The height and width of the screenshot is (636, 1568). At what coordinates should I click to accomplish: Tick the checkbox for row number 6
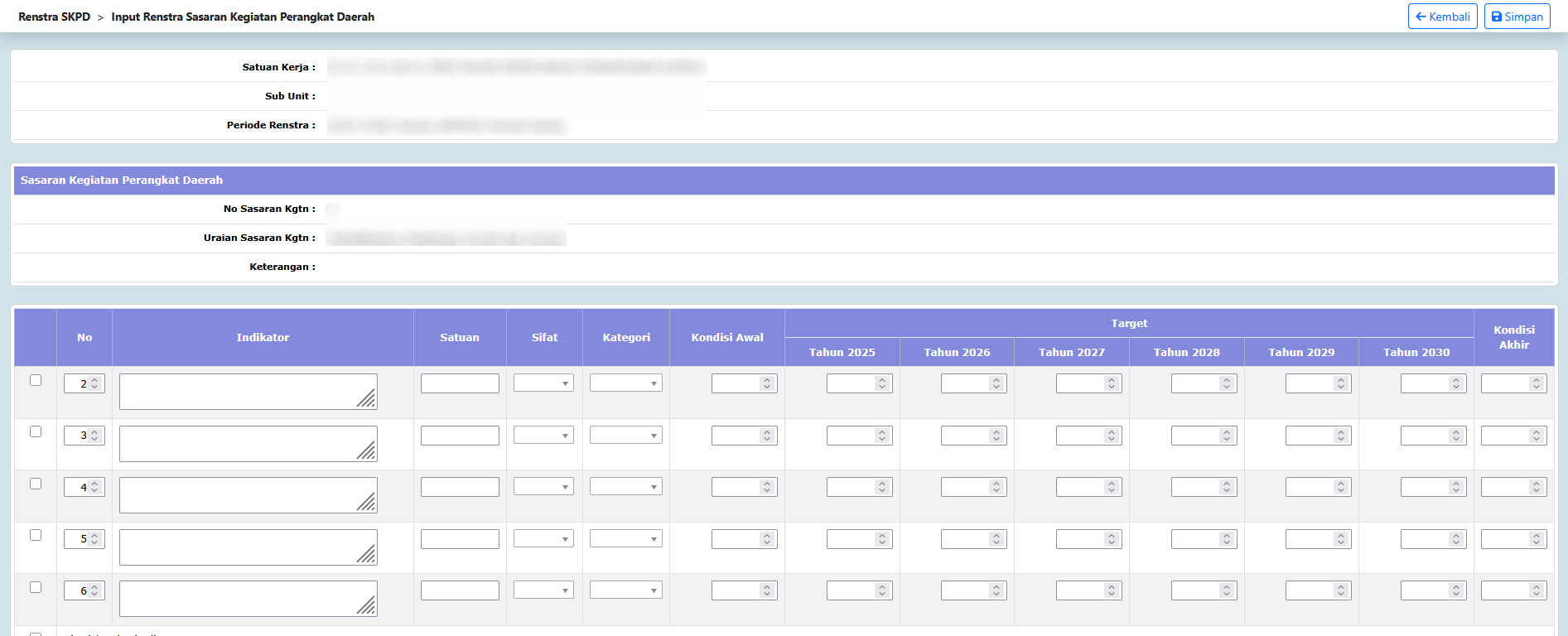pyautogui.click(x=36, y=587)
